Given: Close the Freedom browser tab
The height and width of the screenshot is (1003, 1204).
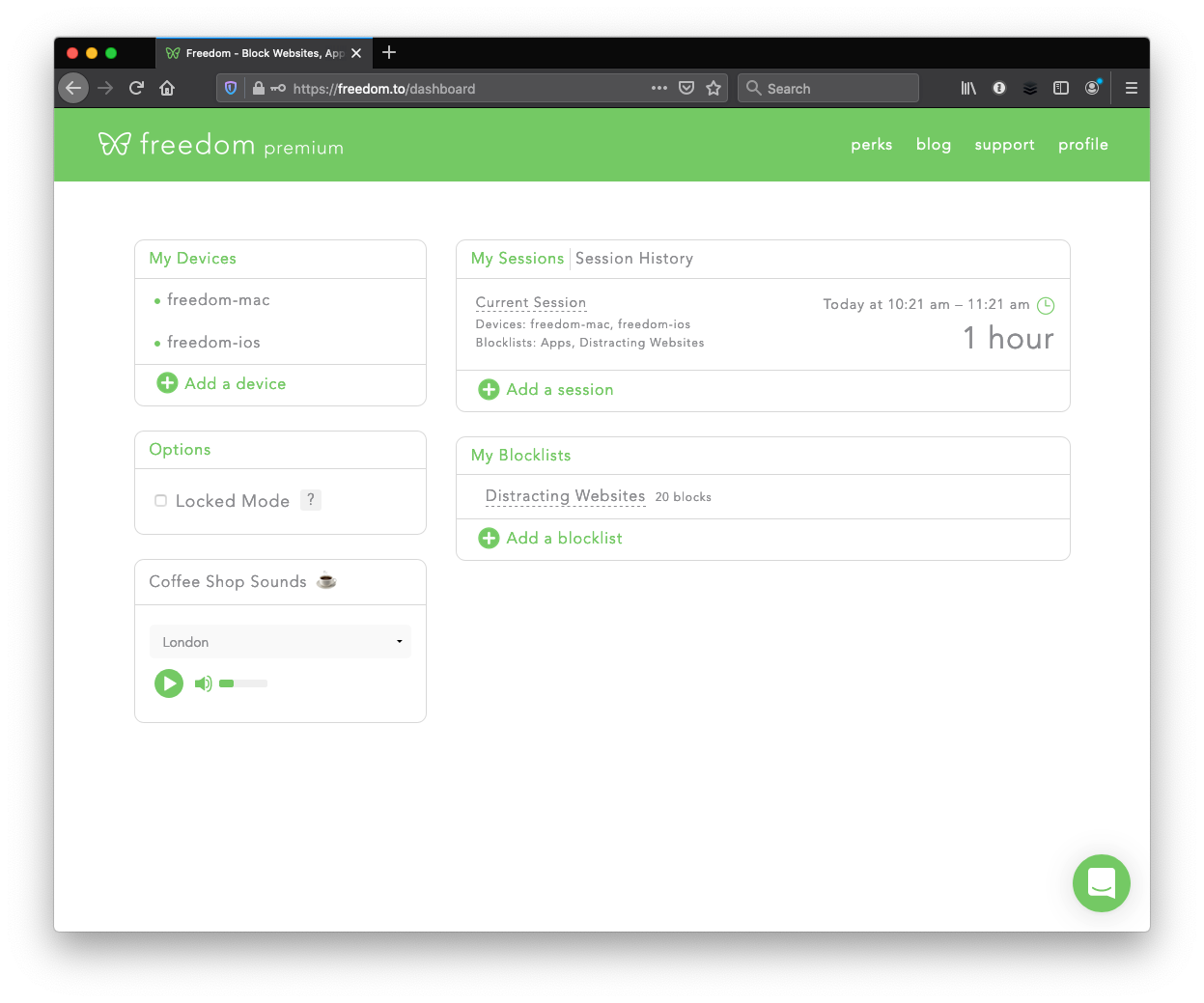Looking at the screenshot, I should coord(356,53).
